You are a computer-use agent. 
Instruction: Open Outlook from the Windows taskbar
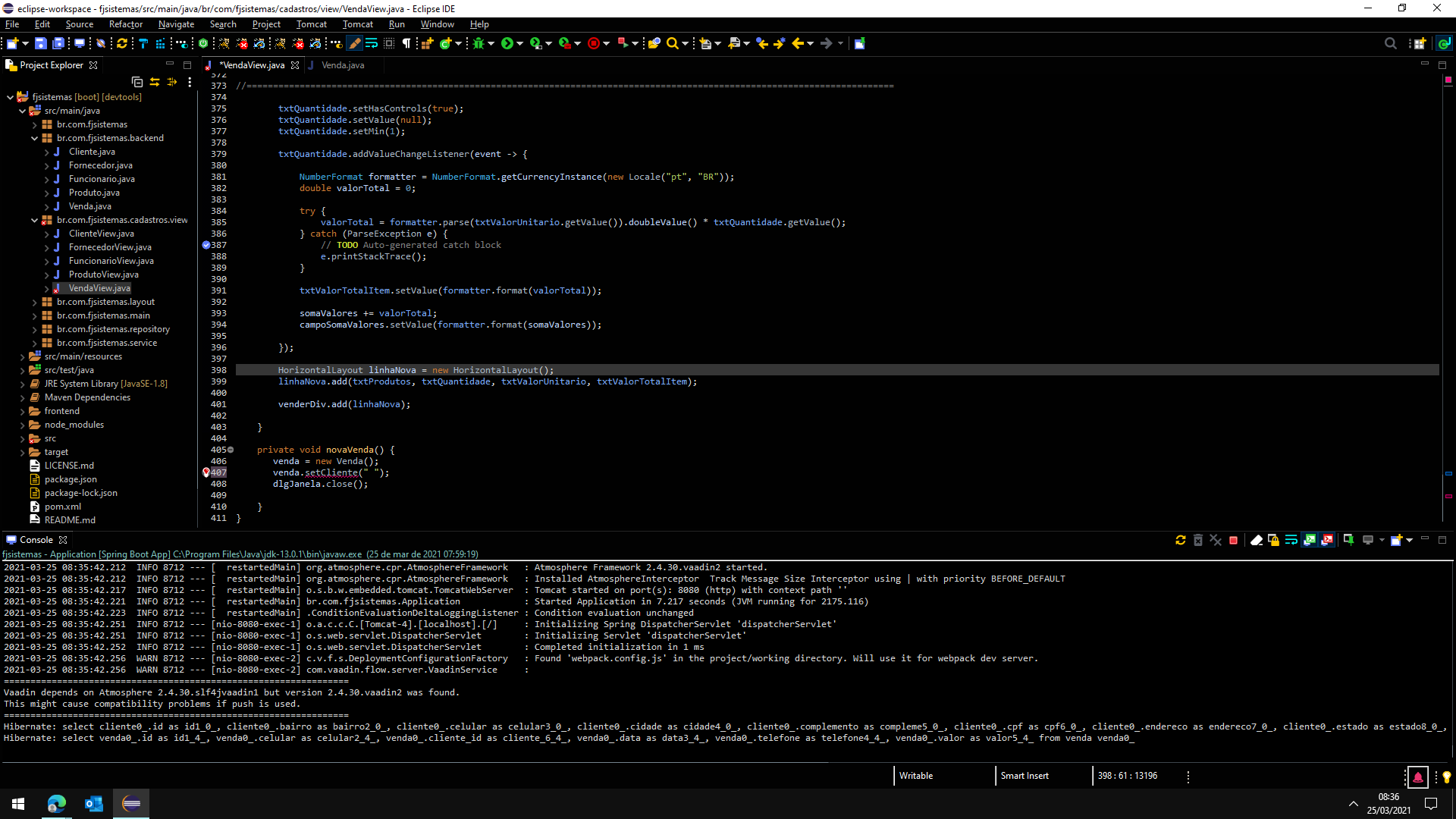94,804
